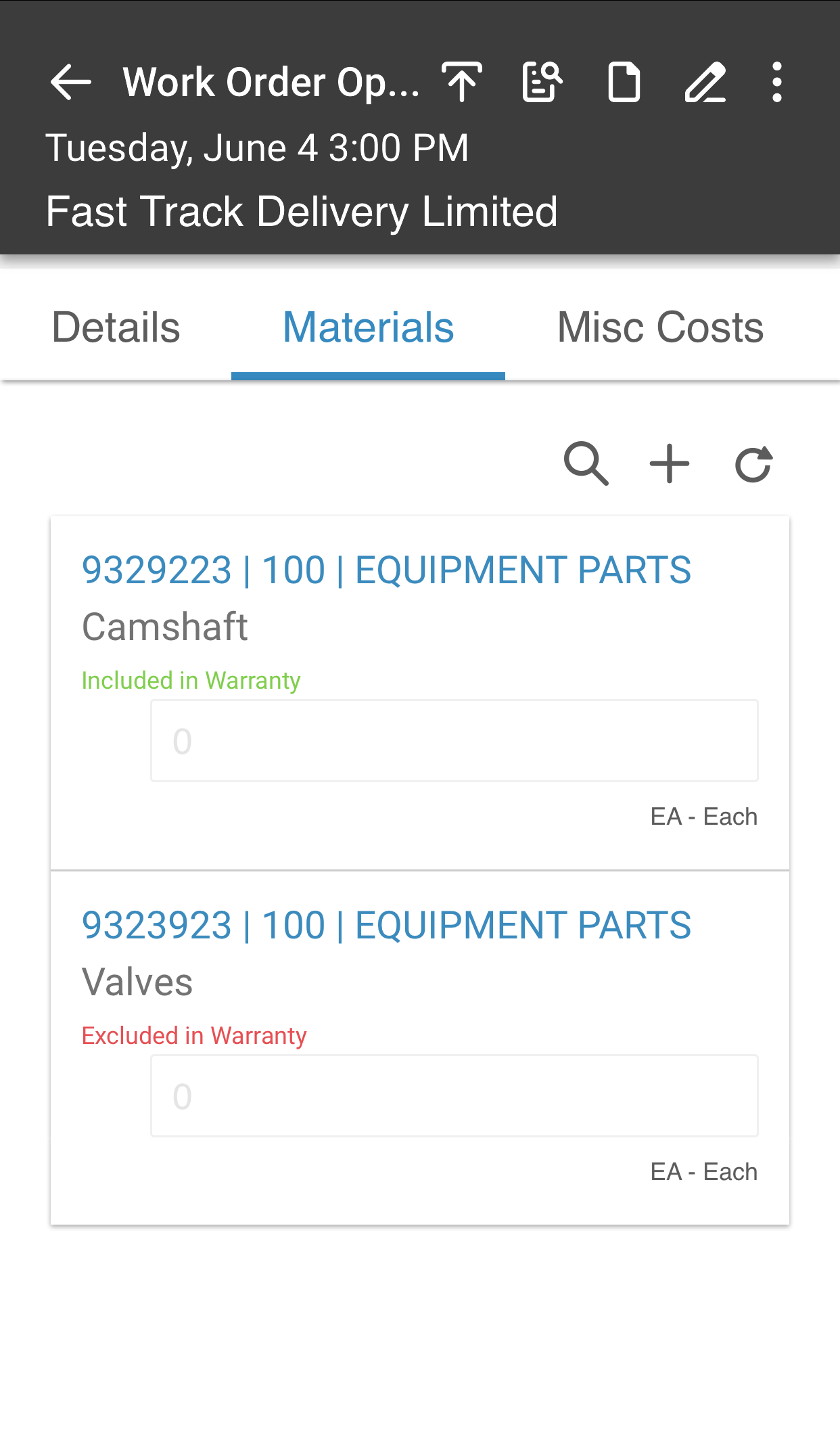Focus the Valves quantity input field
The width and height of the screenshot is (840, 1454).
(x=454, y=1096)
